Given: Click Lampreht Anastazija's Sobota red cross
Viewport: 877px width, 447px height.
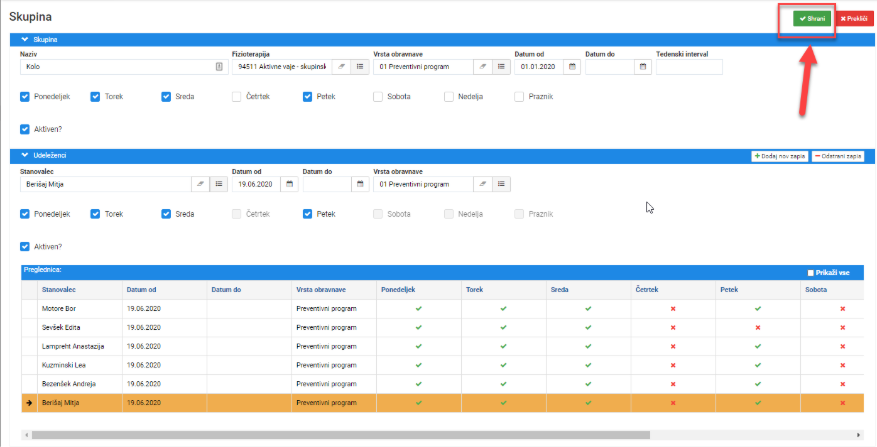Looking at the screenshot, I should point(843,346).
